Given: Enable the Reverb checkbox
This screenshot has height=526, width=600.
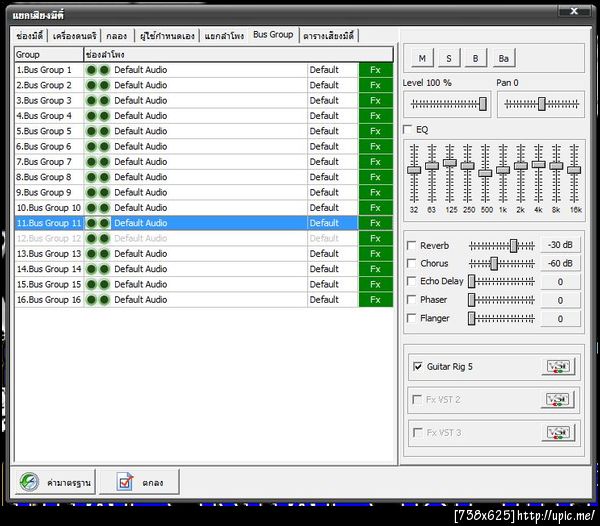Looking at the screenshot, I should point(411,245).
